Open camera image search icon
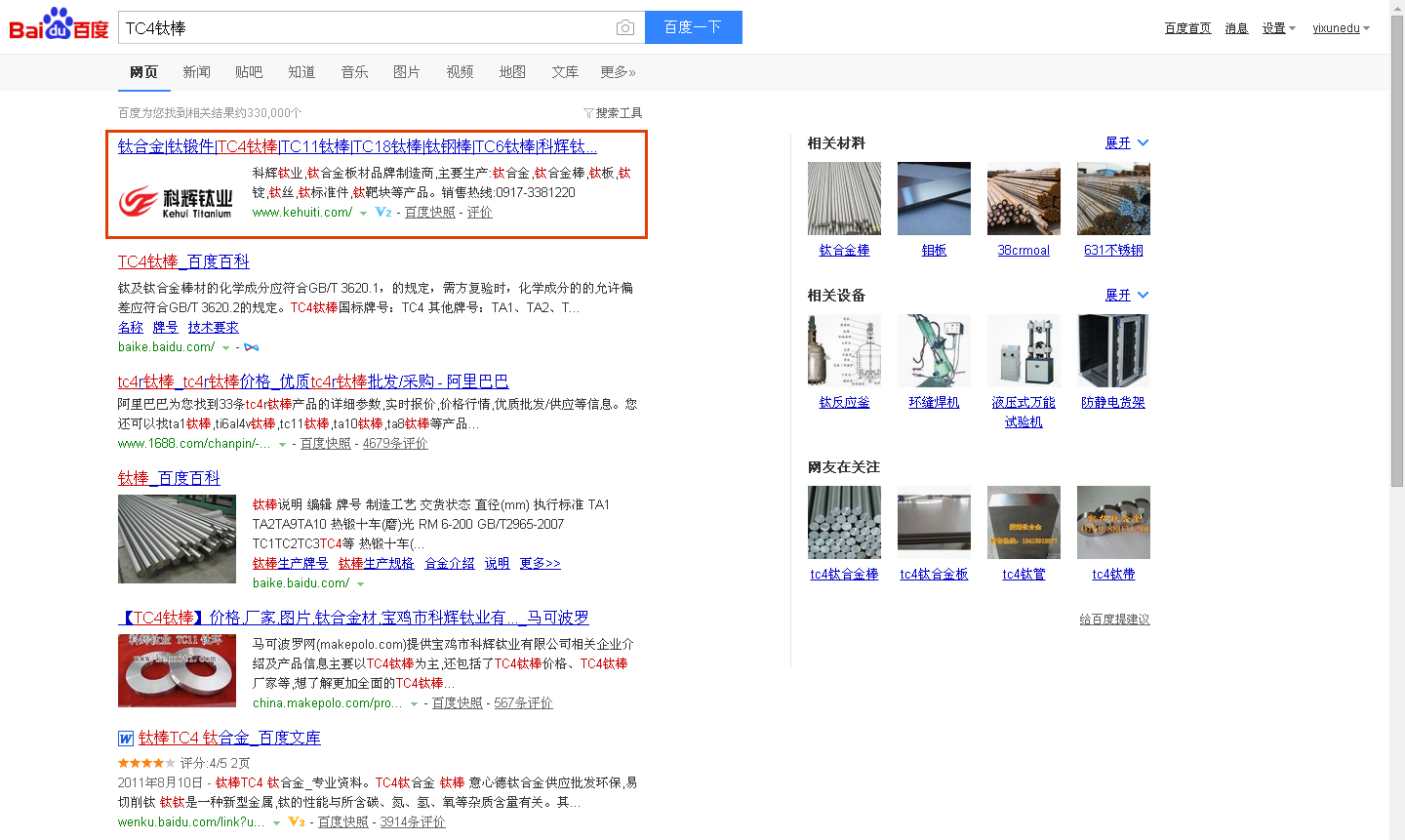Image resolution: width=1405 pixels, height=840 pixels. pos(625,27)
